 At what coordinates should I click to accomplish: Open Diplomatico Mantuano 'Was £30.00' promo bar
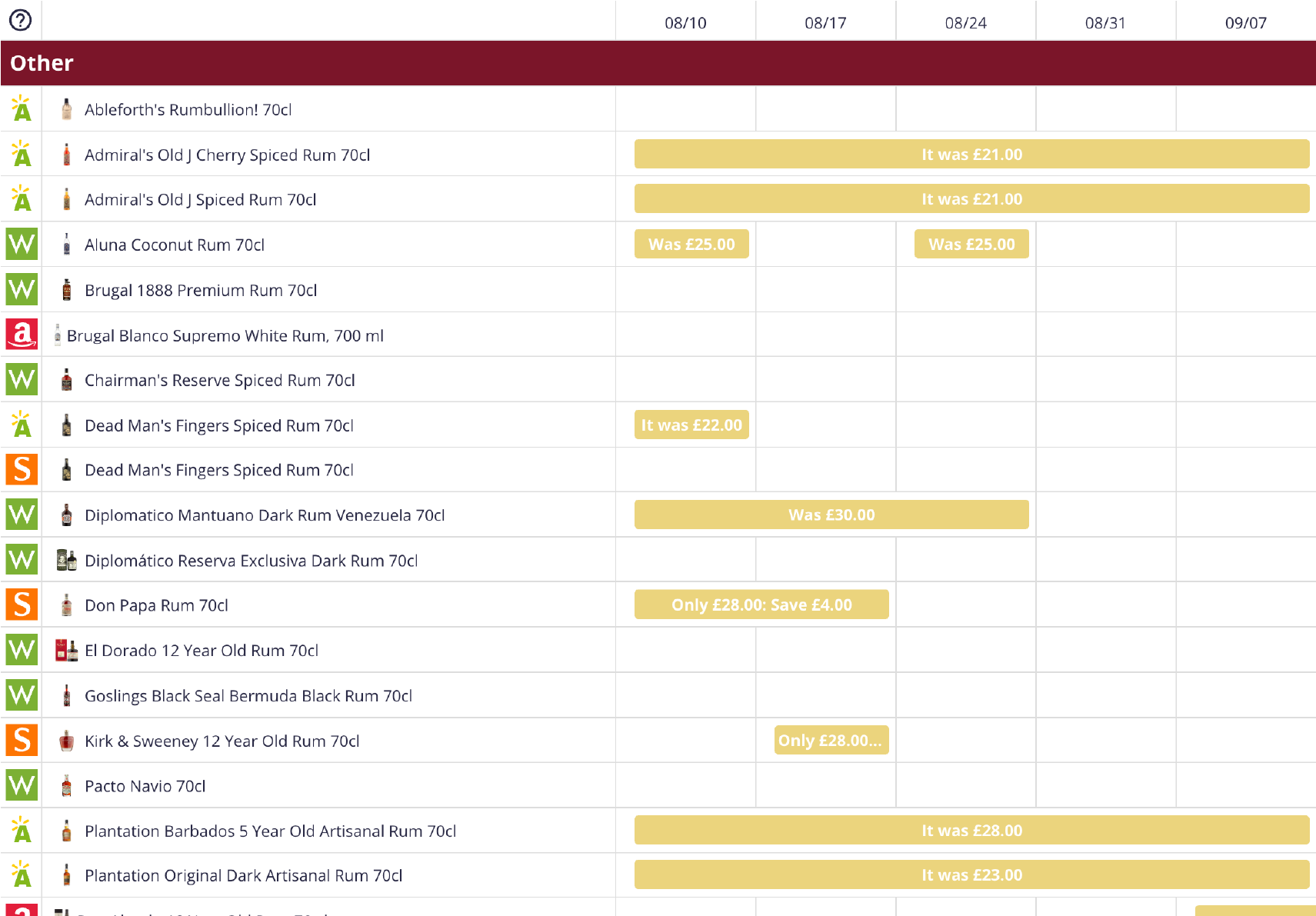point(831,515)
